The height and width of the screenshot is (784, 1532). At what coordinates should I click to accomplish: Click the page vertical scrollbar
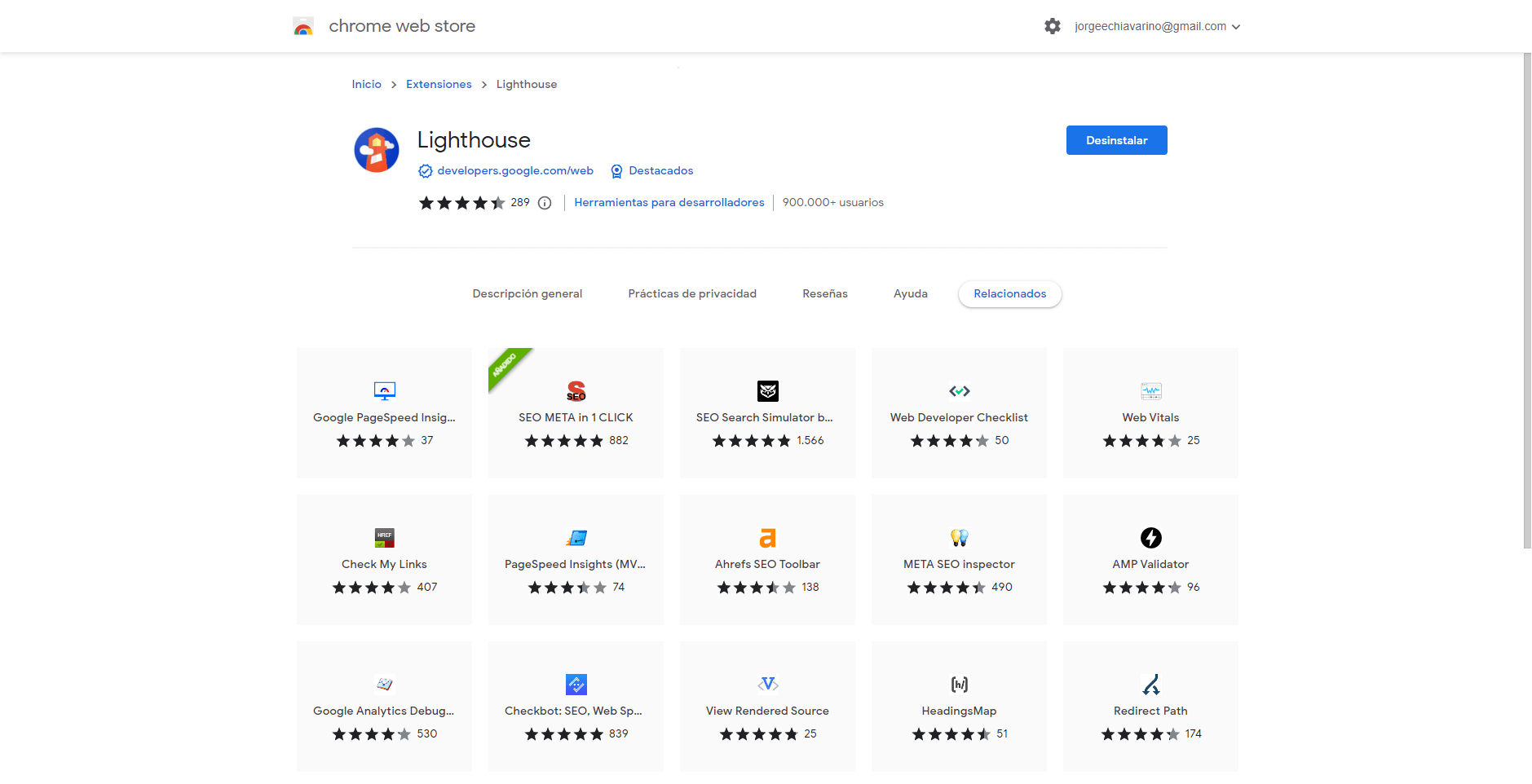1527,301
